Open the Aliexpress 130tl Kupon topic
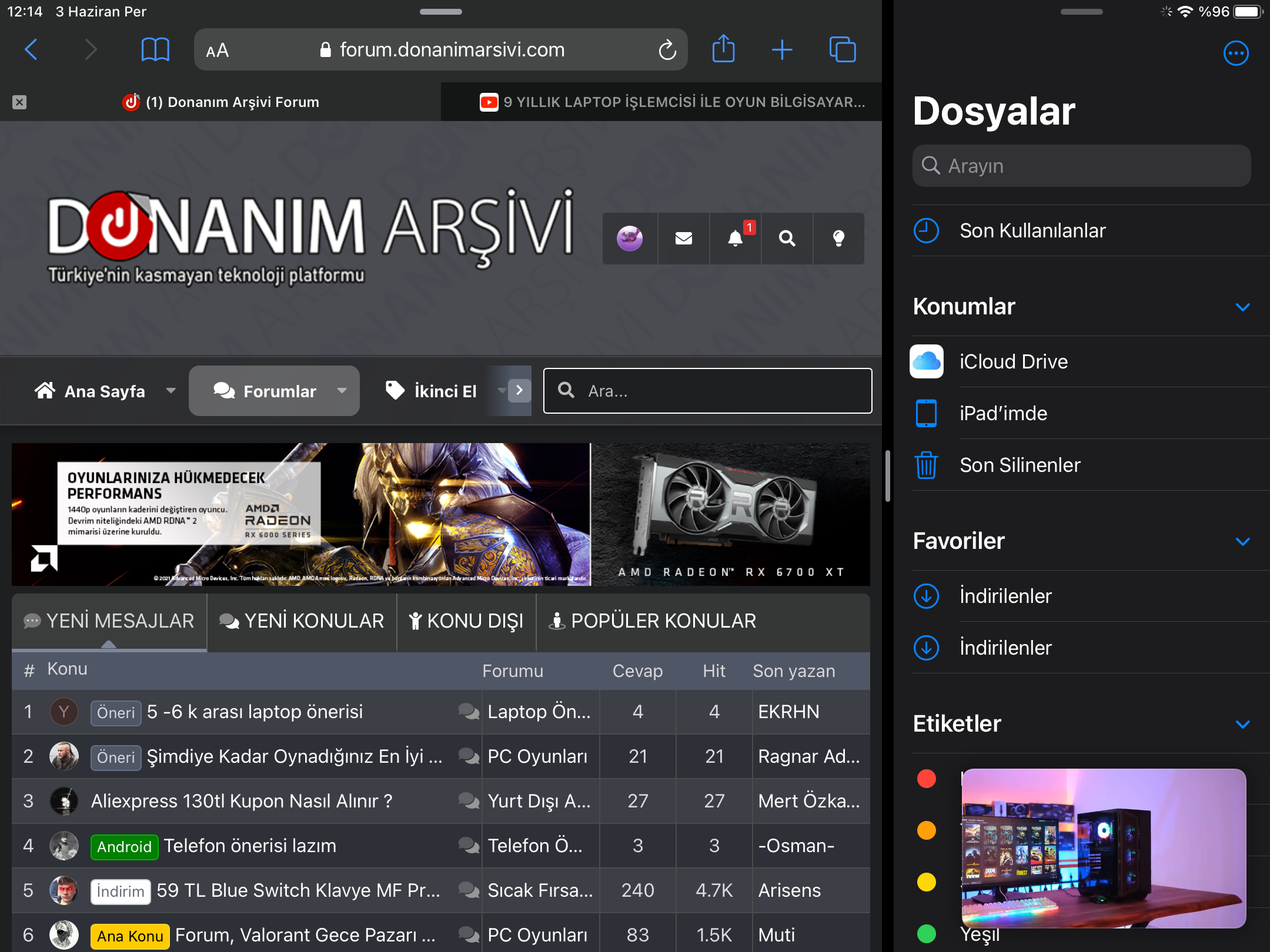The width and height of the screenshot is (1270, 952). 241,801
